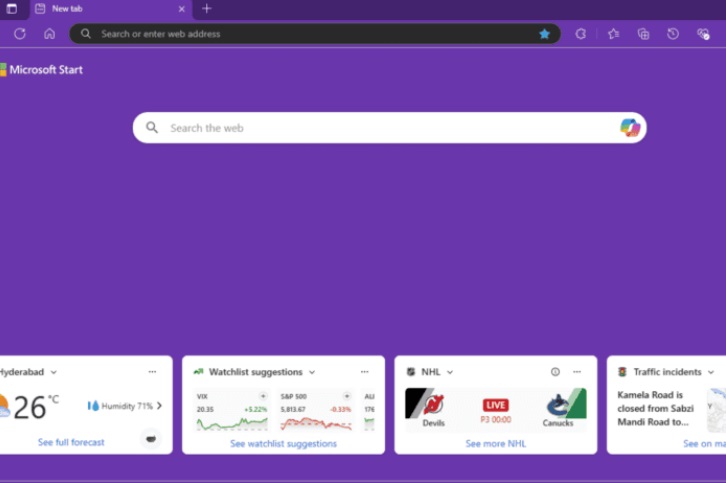Open the Collections icon in toolbar

[643, 33]
